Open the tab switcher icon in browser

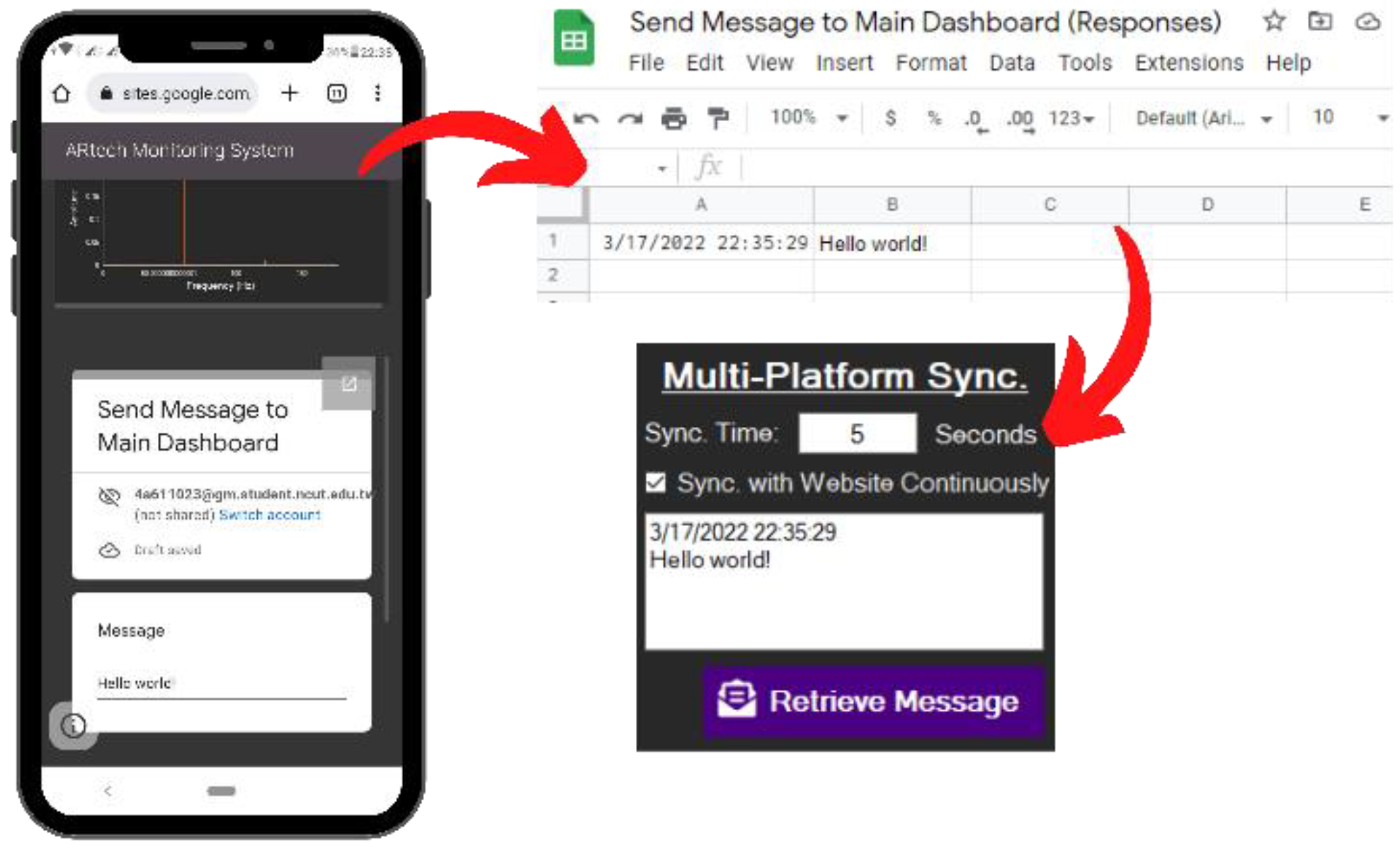coord(336,93)
